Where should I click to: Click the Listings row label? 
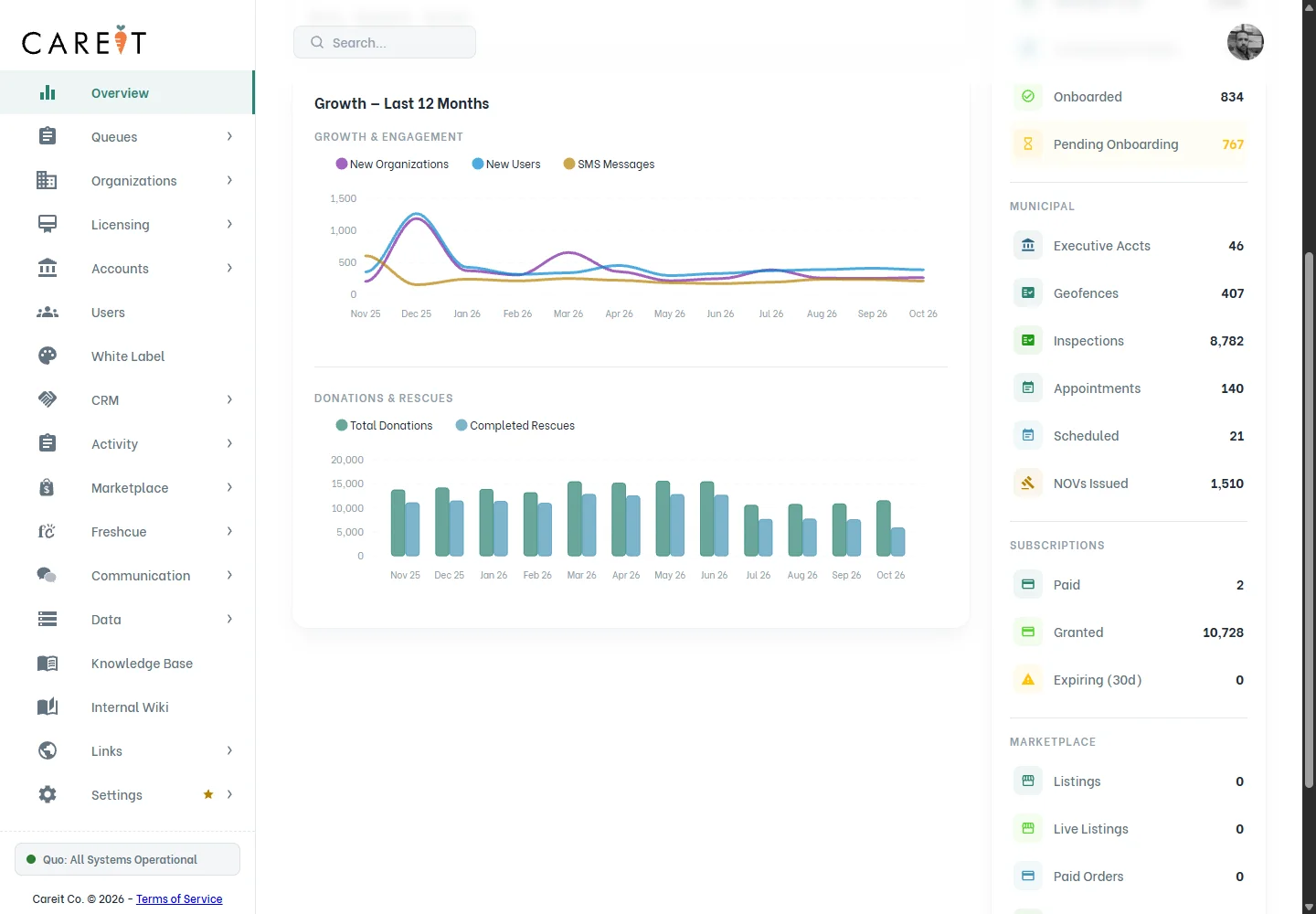coord(1077,781)
